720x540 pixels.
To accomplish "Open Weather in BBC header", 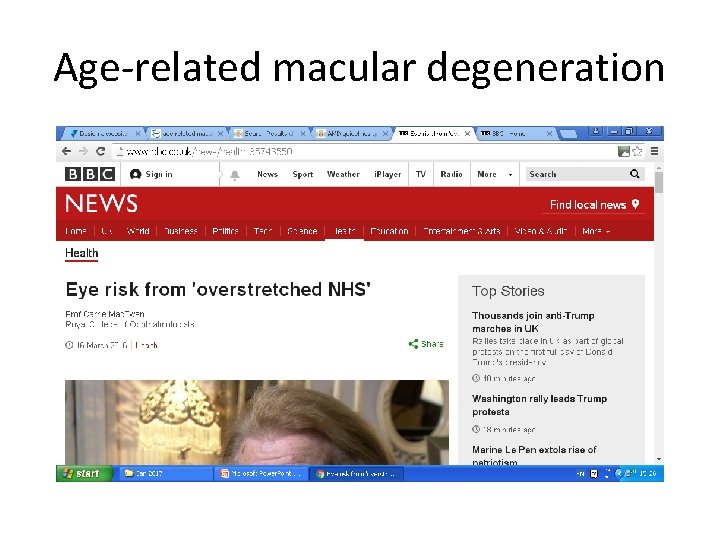I will pyautogui.click(x=343, y=174).
